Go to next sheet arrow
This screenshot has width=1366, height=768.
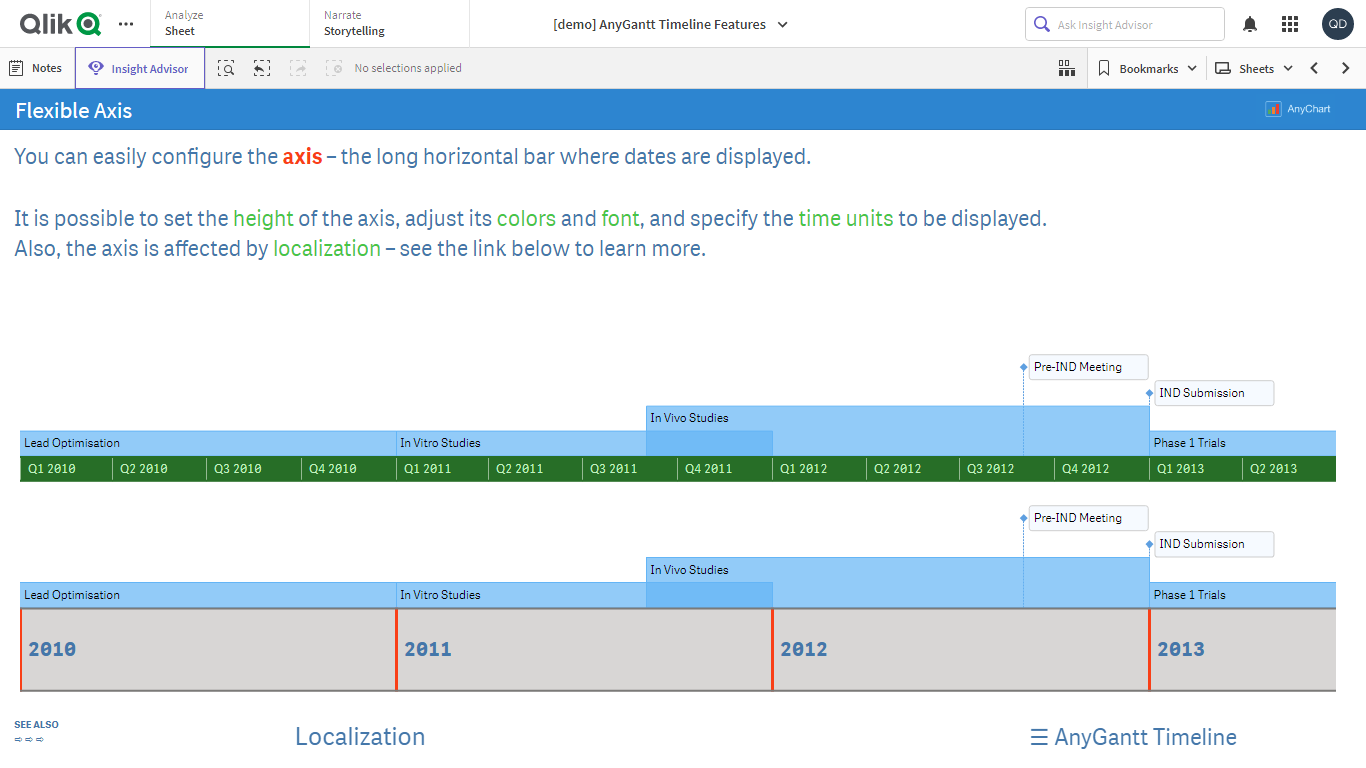point(1345,68)
